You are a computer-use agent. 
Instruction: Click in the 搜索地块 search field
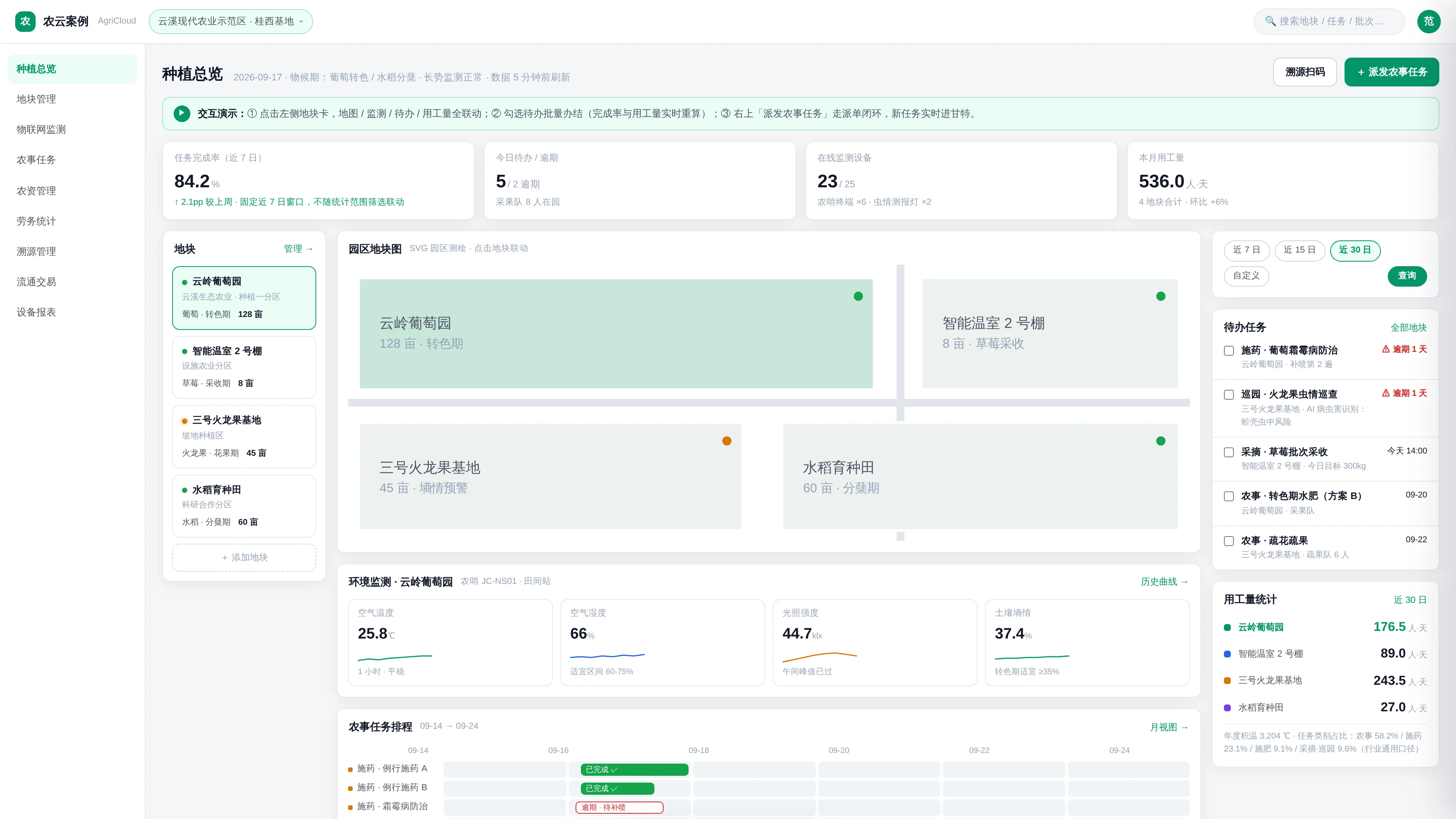point(1329,22)
